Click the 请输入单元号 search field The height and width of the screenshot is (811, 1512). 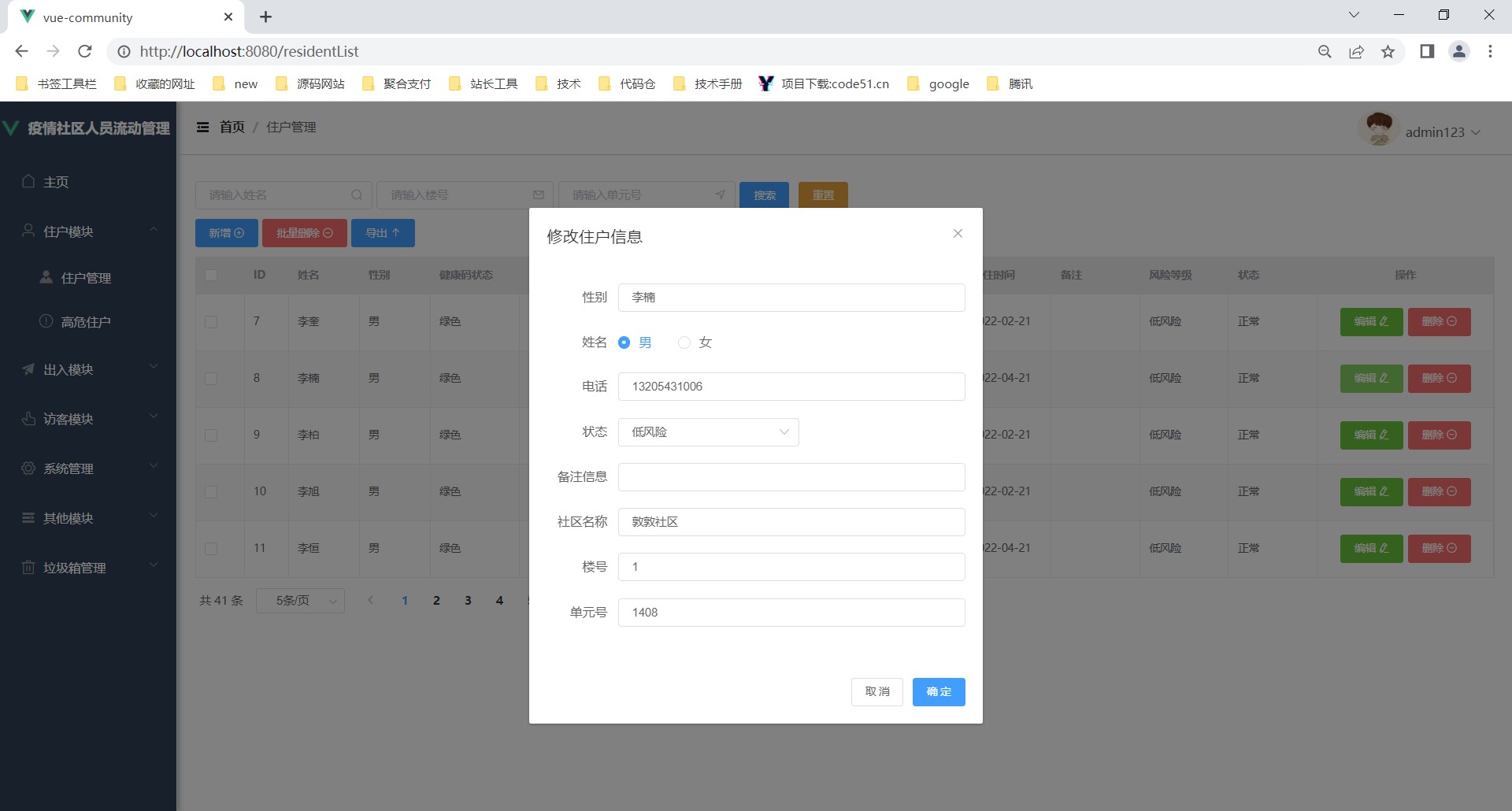(x=647, y=195)
